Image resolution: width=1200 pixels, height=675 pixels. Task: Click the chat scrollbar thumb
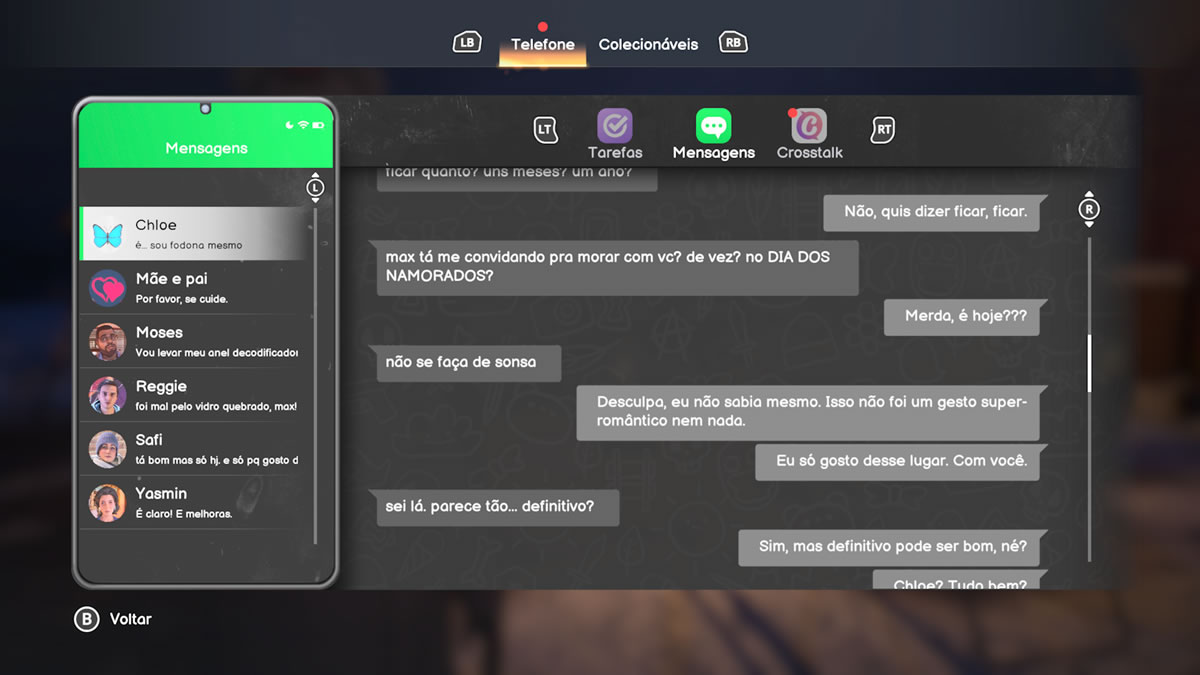(x=1089, y=363)
